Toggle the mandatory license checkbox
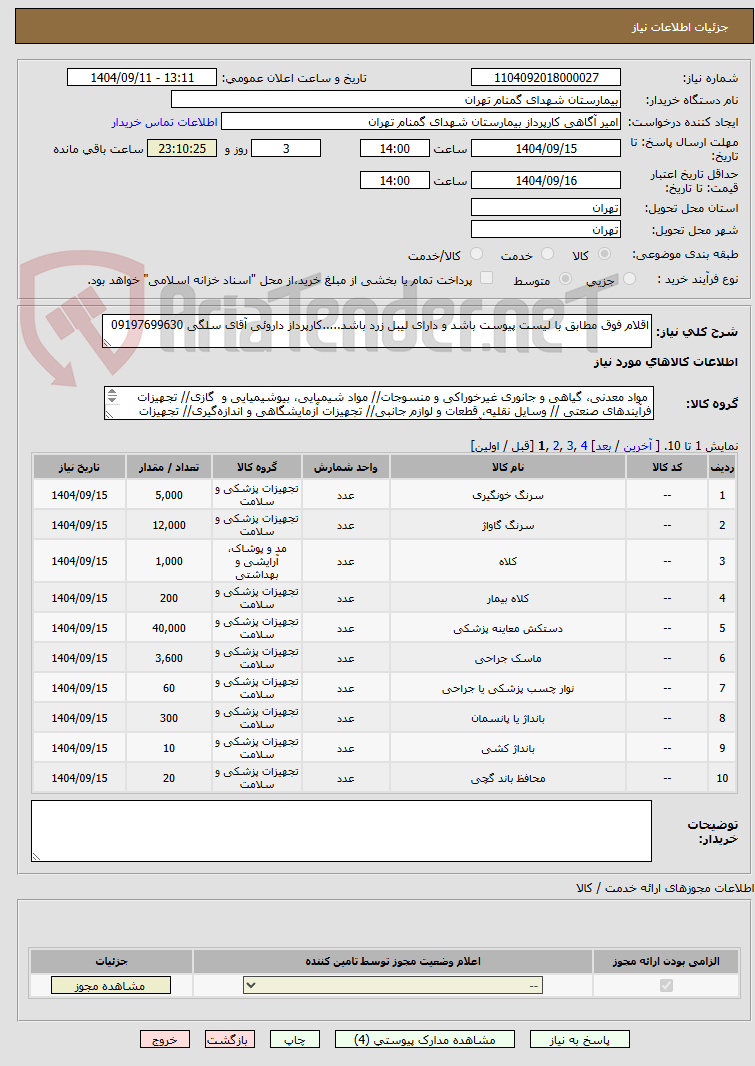755x1066 pixels. (x=666, y=985)
